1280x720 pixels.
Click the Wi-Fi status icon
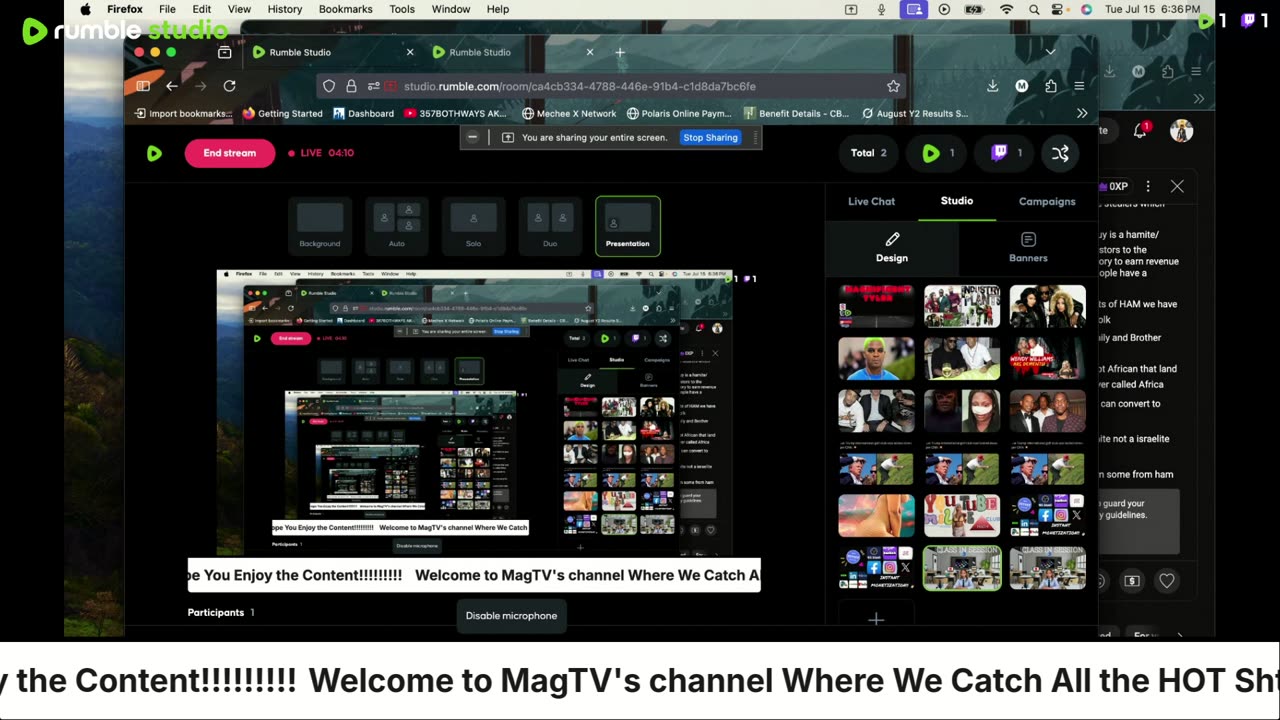[x=1006, y=9]
